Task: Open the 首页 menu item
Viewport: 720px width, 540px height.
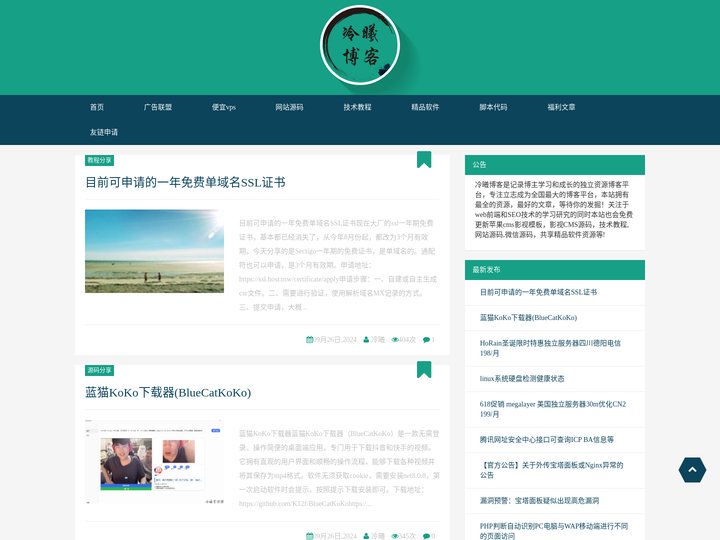Action: [x=97, y=107]
